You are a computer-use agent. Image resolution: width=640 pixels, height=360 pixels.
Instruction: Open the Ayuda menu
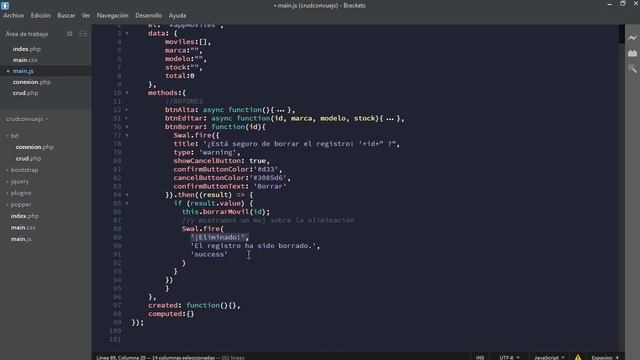coord(178,16)
